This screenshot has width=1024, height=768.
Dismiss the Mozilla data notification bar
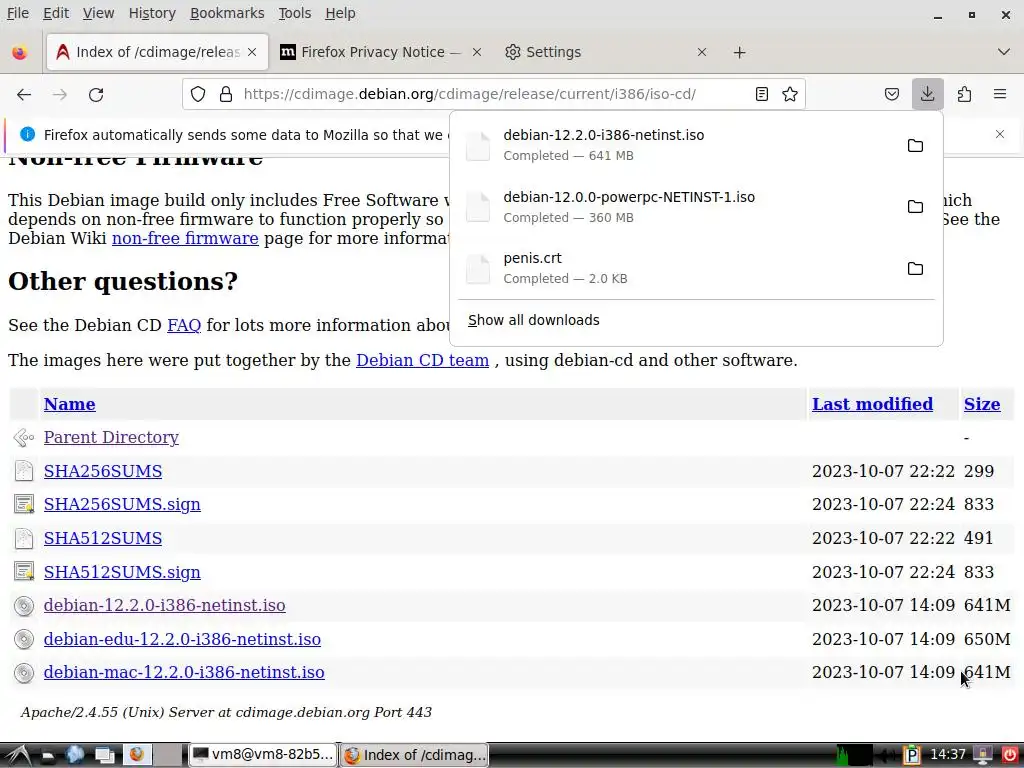[x=999, y=134]
